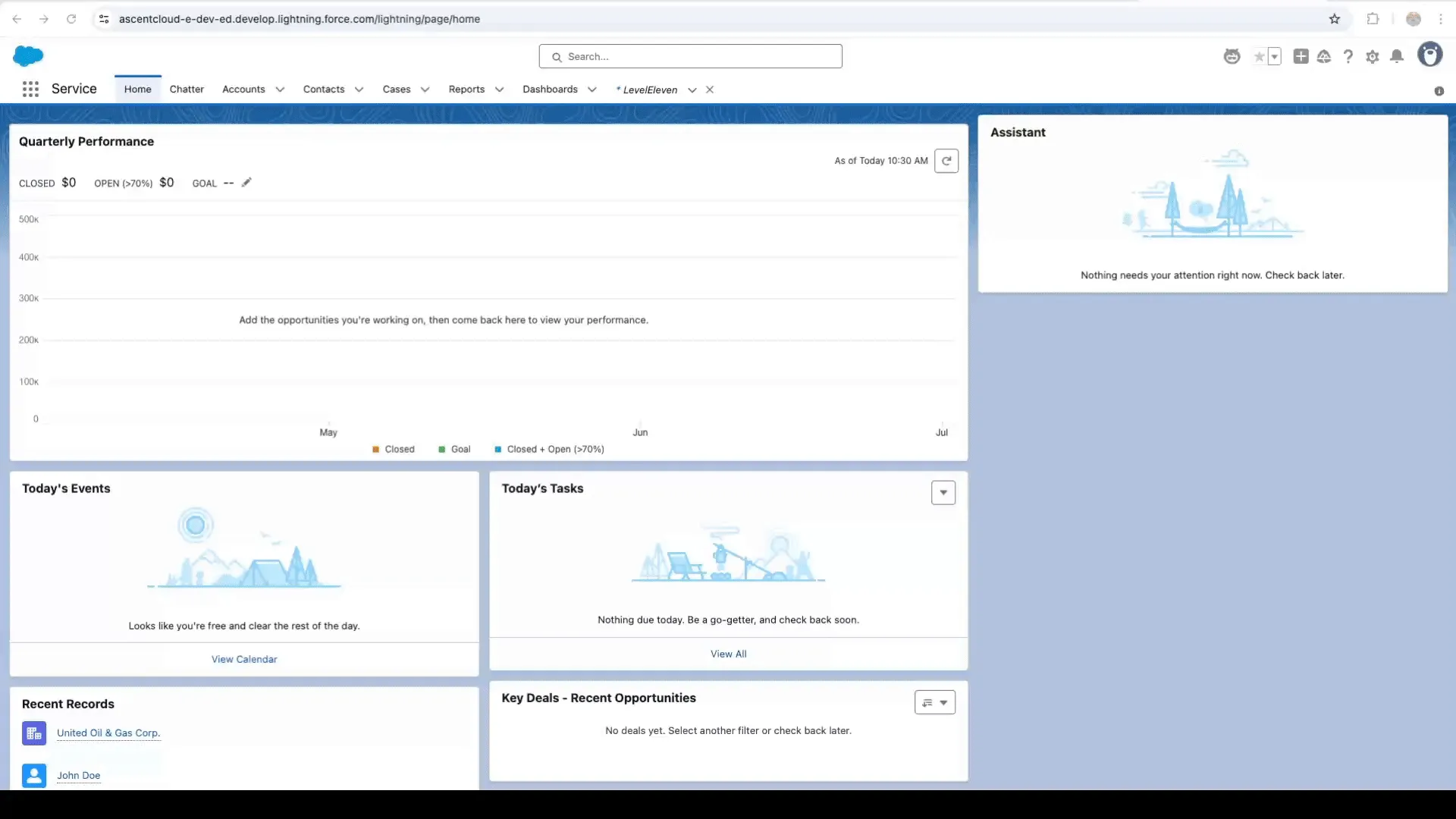Viewport: 1456px width, 819px height.
Task: Click the View Calendar link
Action: [x=244, y=659]
